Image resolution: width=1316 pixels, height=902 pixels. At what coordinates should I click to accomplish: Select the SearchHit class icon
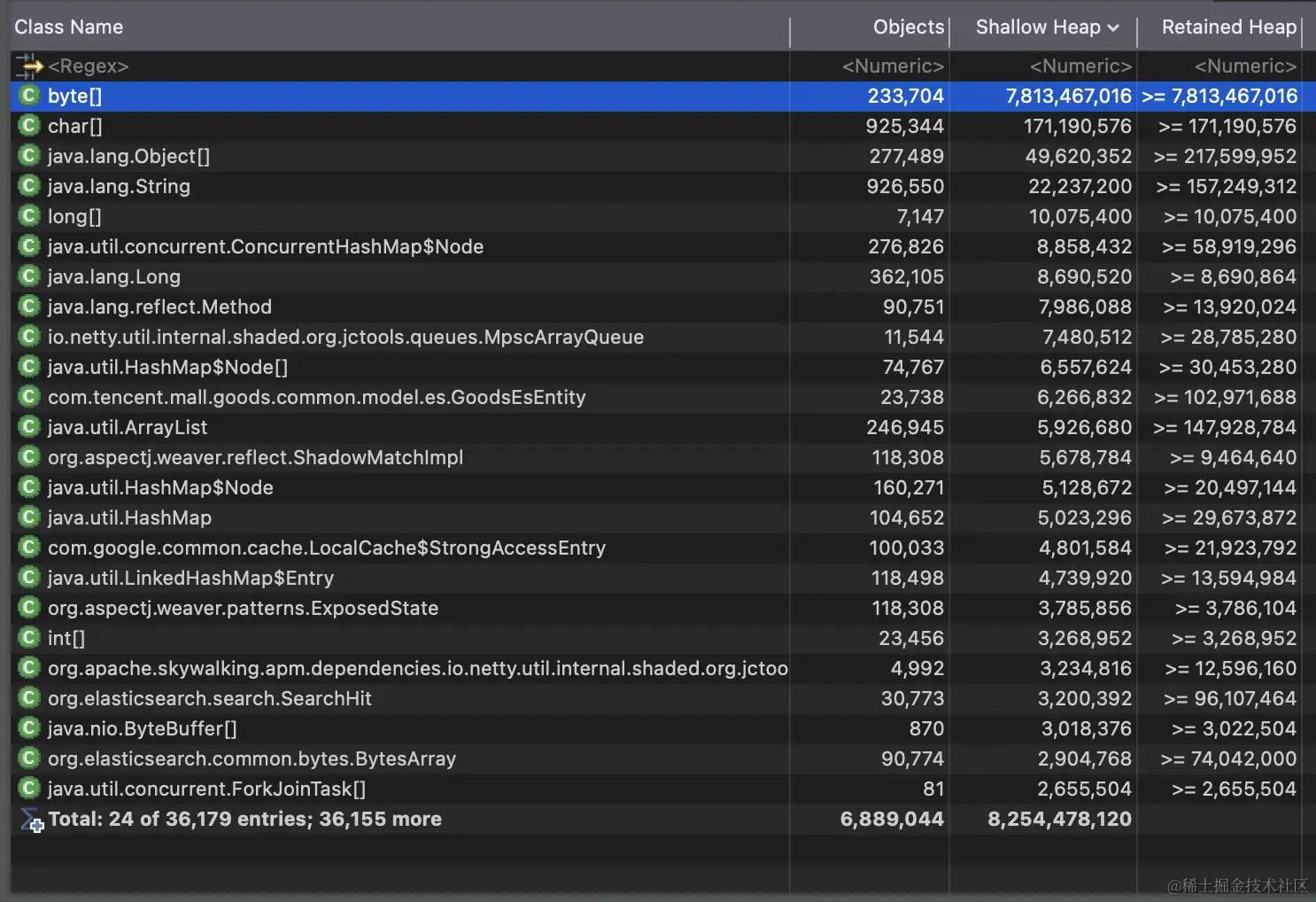(x=29, y=698)
